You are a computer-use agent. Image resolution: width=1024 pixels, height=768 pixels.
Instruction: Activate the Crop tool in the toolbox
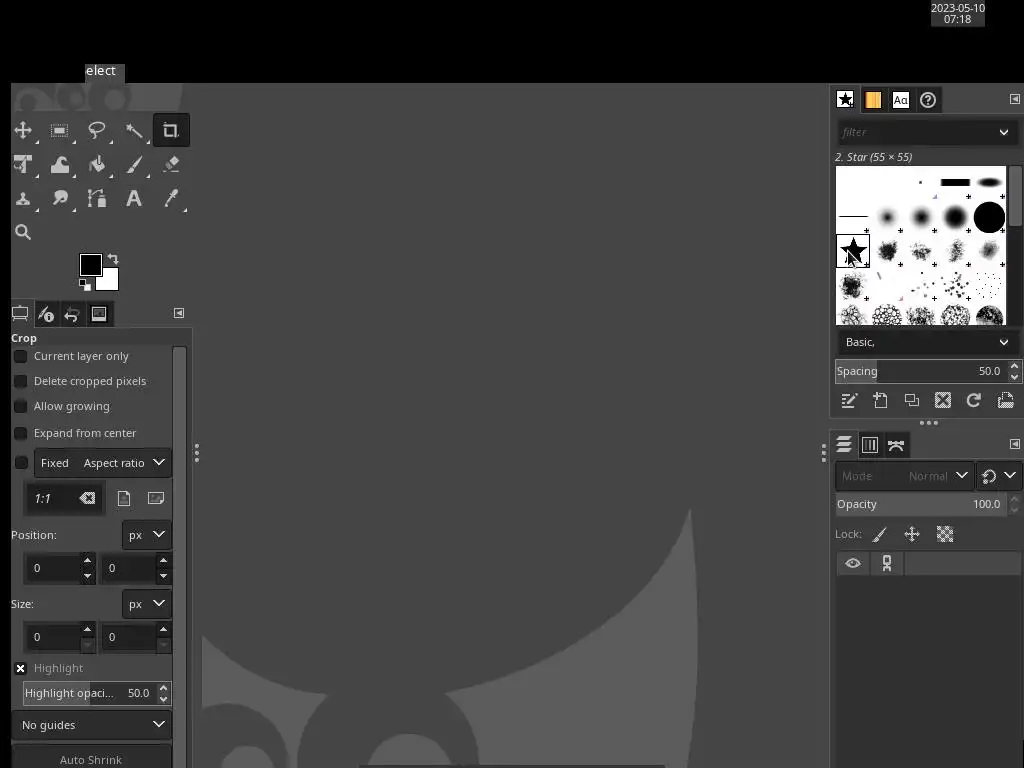(x=171, y=130)
